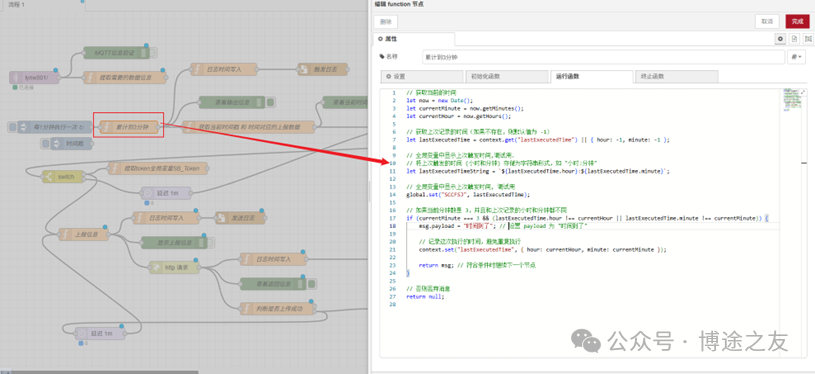Select the 延迟 1m node wired to switch
The height and width of the screenshot is (374, 815).
pyautogui.click(x=166, y=193)
